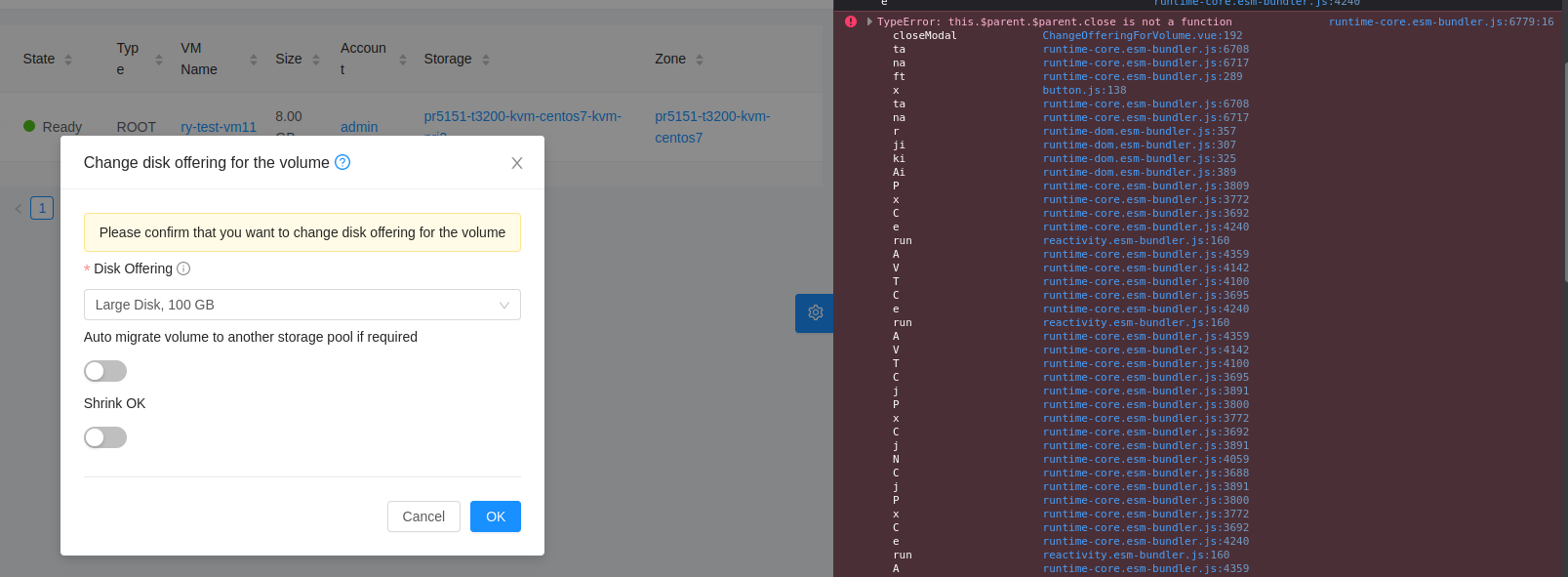Sort table by Account column
The width and height of the screenshot is (1568, 577).
[403, 60]
